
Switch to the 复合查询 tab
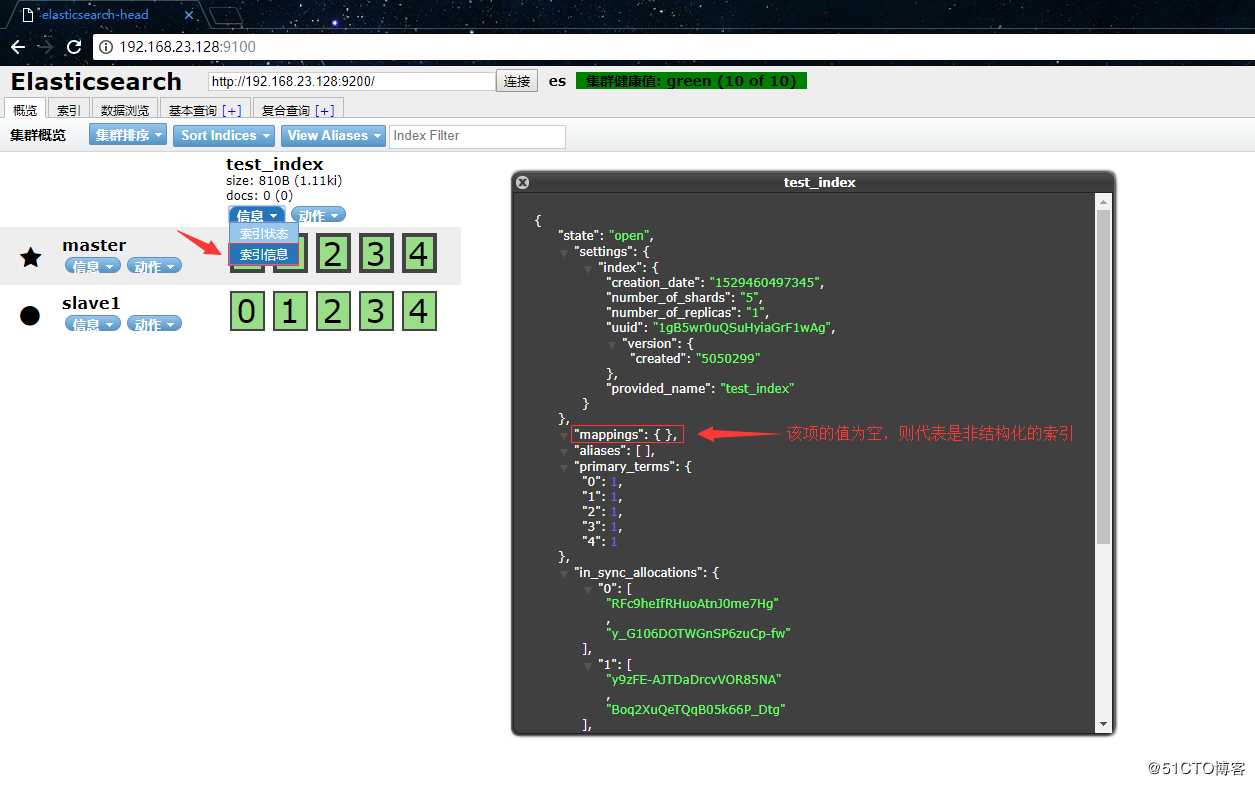[x=298, y=110]
